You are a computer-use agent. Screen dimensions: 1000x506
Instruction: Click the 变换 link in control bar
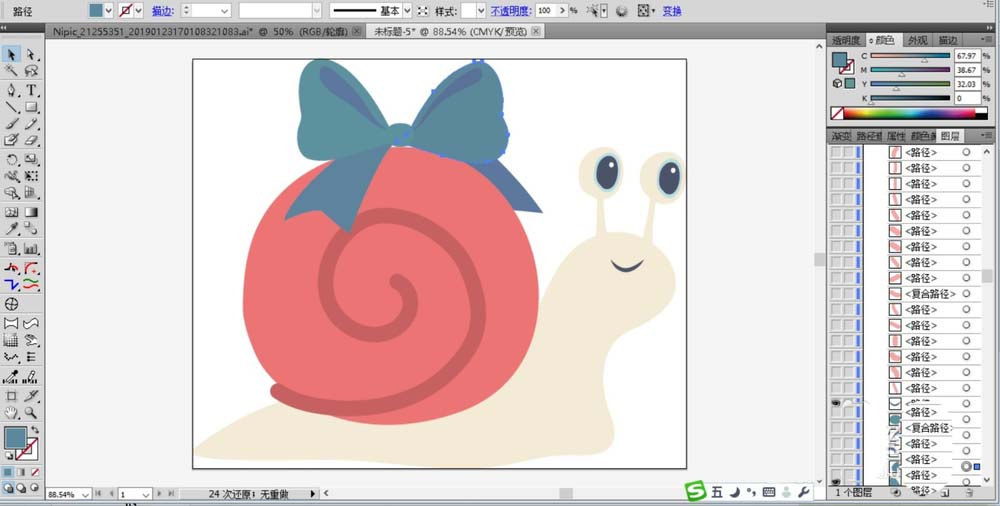click(672, 10)
